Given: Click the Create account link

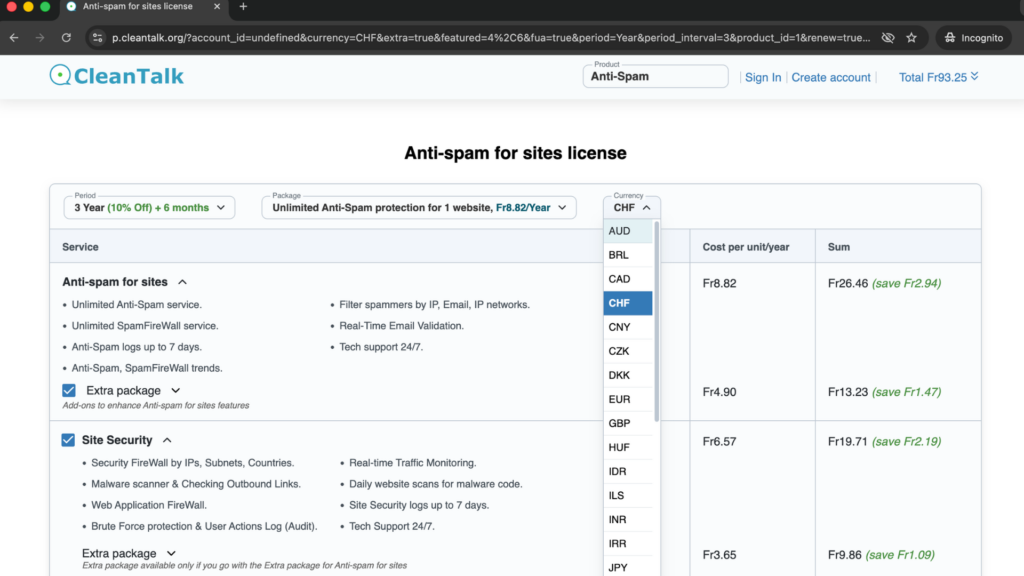Looking at the screenshot, I should (831, 77).
